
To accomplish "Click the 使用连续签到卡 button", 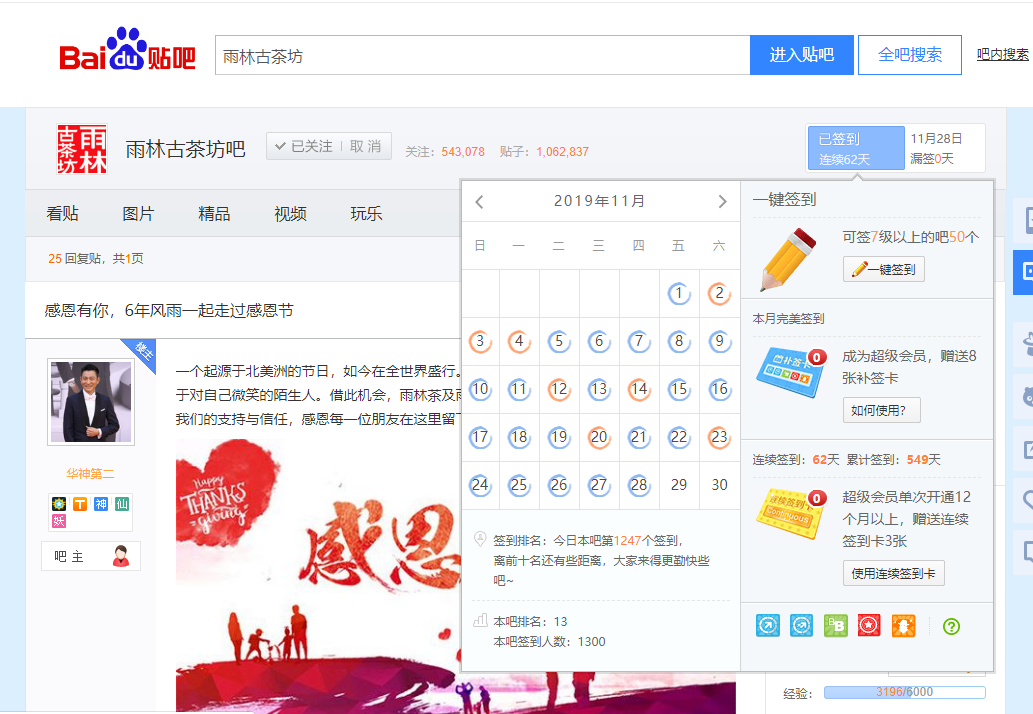I will (x=893, y=573).
